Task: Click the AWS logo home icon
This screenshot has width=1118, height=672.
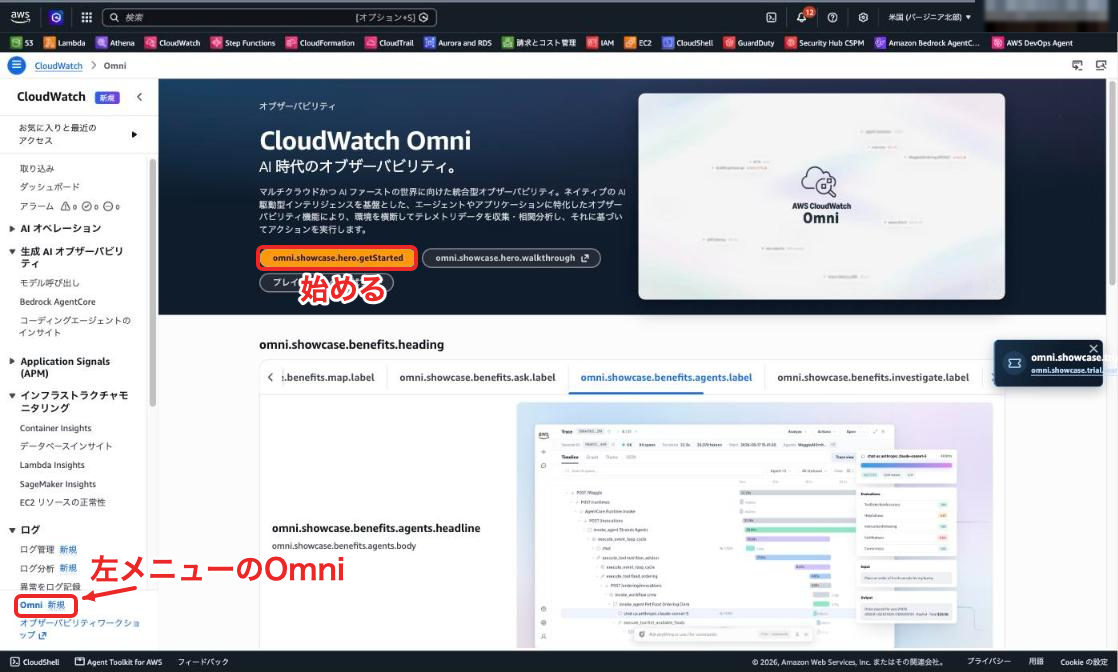Action: [20, 16]
